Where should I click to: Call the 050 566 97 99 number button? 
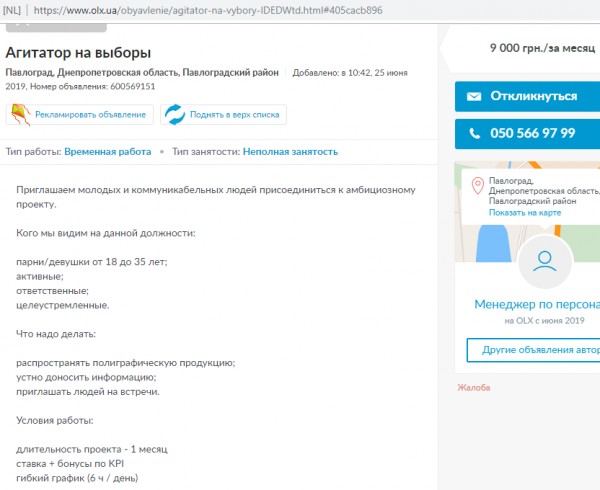(x=527, y=133)
